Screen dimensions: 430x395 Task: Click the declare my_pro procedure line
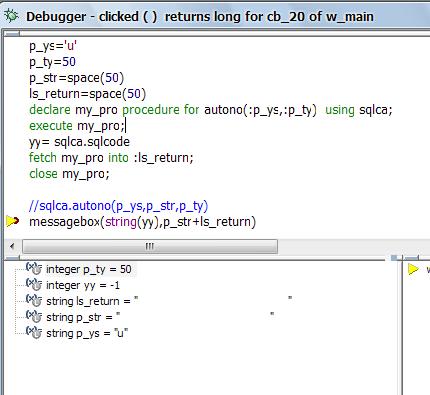pyautogui.click(x=211, y=110)
